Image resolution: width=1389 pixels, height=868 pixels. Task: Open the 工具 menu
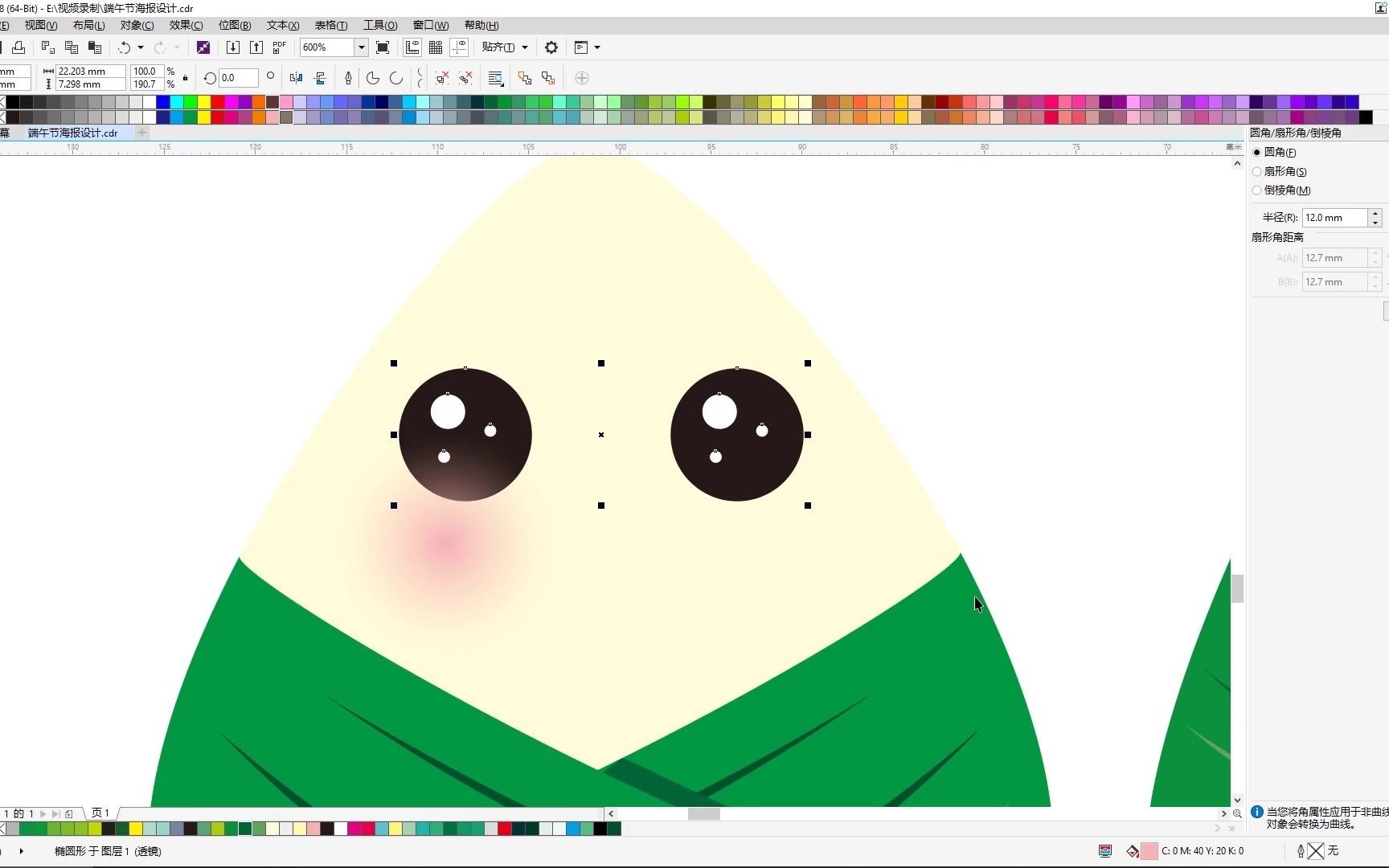380,25
